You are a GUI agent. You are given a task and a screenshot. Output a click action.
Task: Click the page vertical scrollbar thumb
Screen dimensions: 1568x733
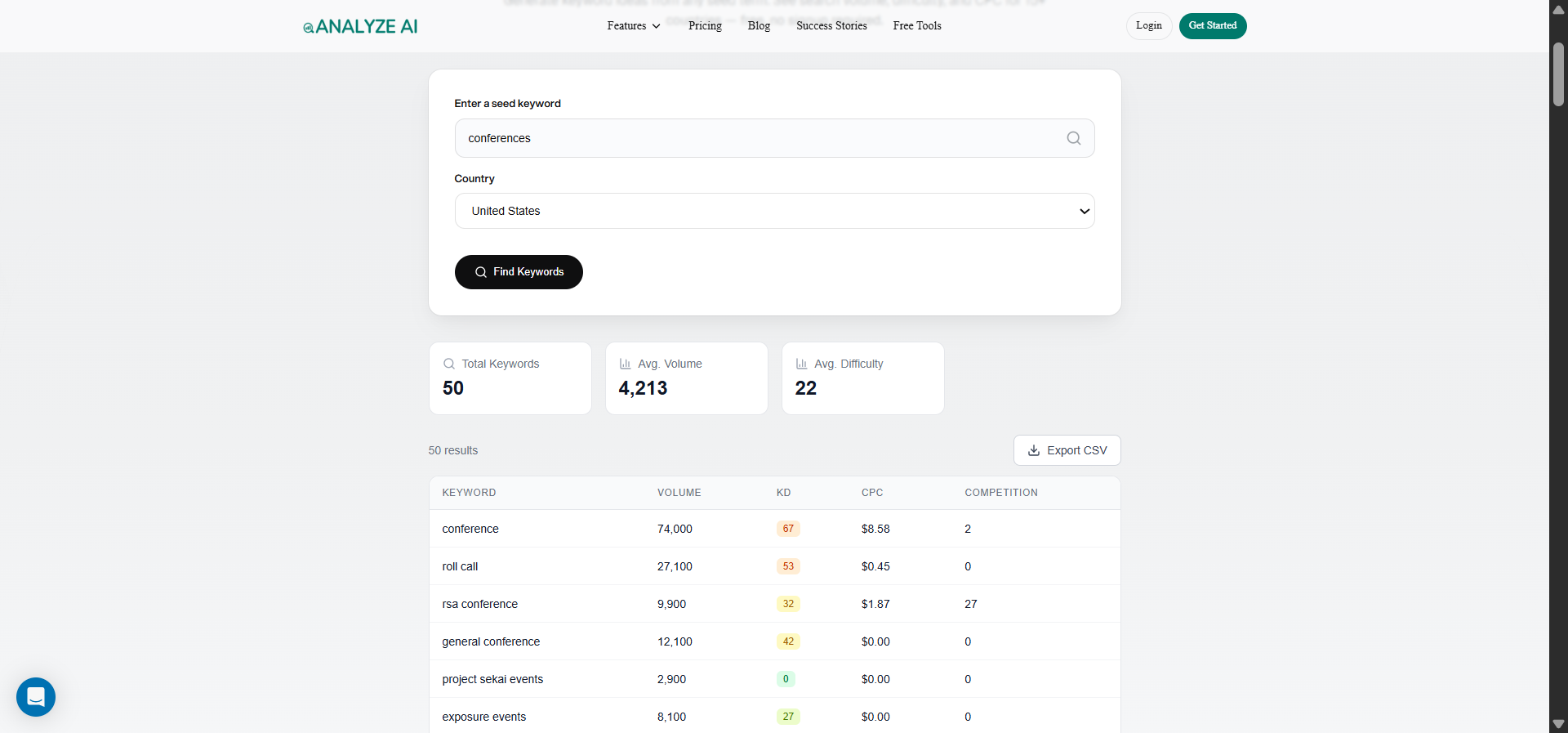tap(1558, 74)
